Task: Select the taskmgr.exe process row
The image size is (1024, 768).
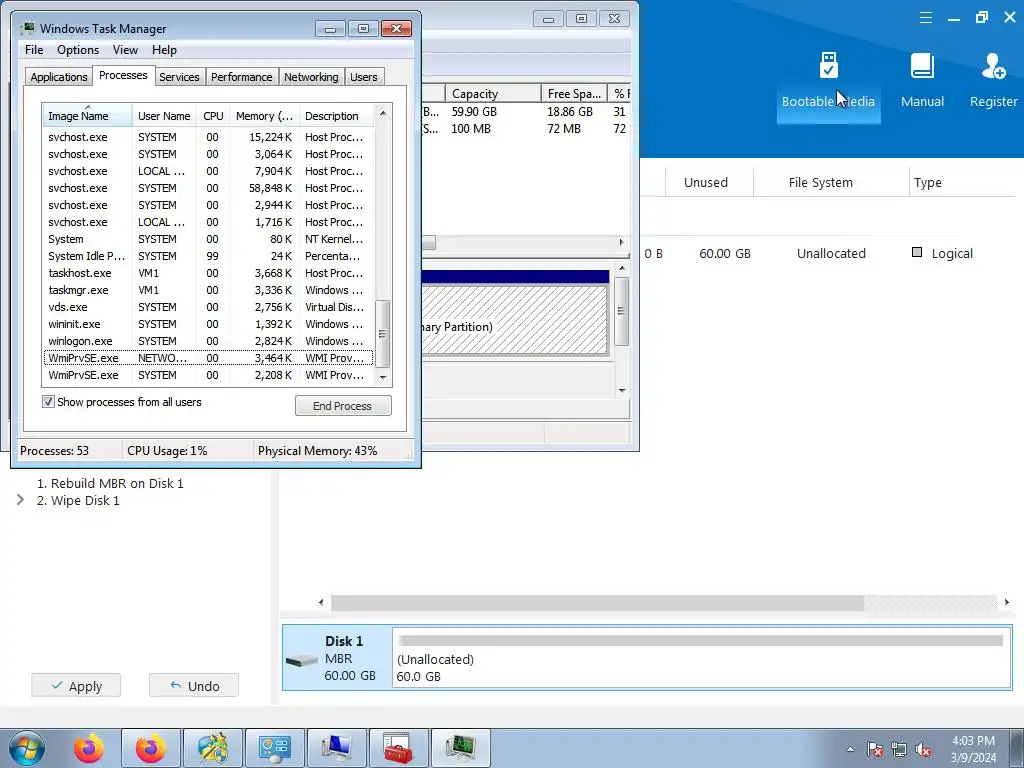Action: coord(208,290)
